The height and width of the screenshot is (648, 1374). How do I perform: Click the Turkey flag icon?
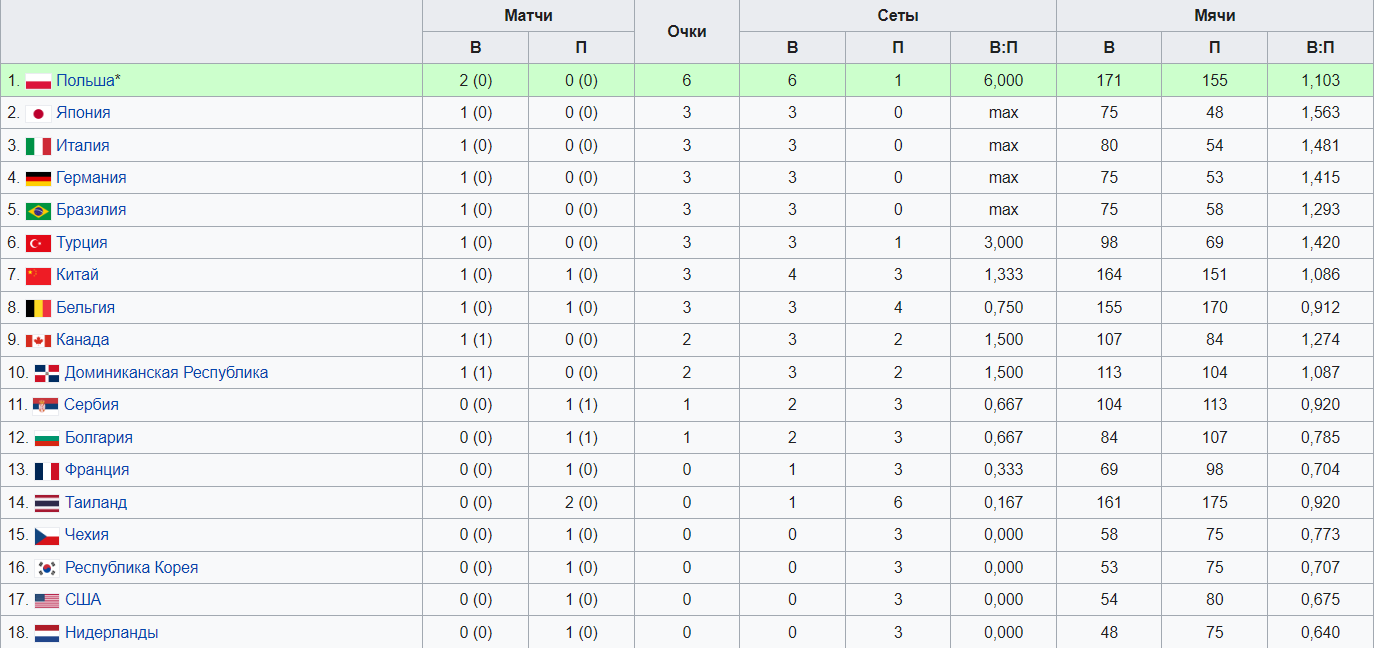click(x=38, y=243)
